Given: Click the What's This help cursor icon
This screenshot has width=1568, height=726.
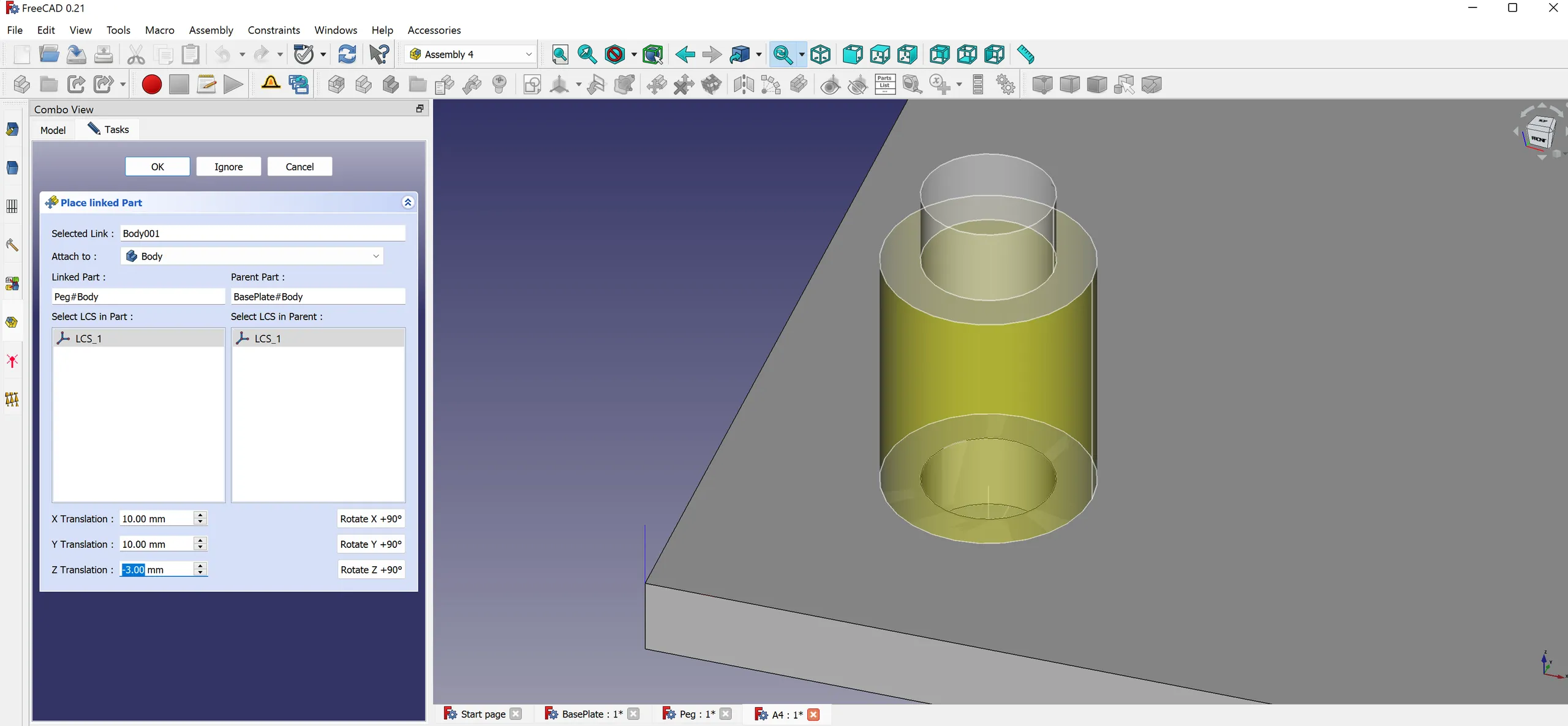Looking at the screenshot, I should [379, 54].
